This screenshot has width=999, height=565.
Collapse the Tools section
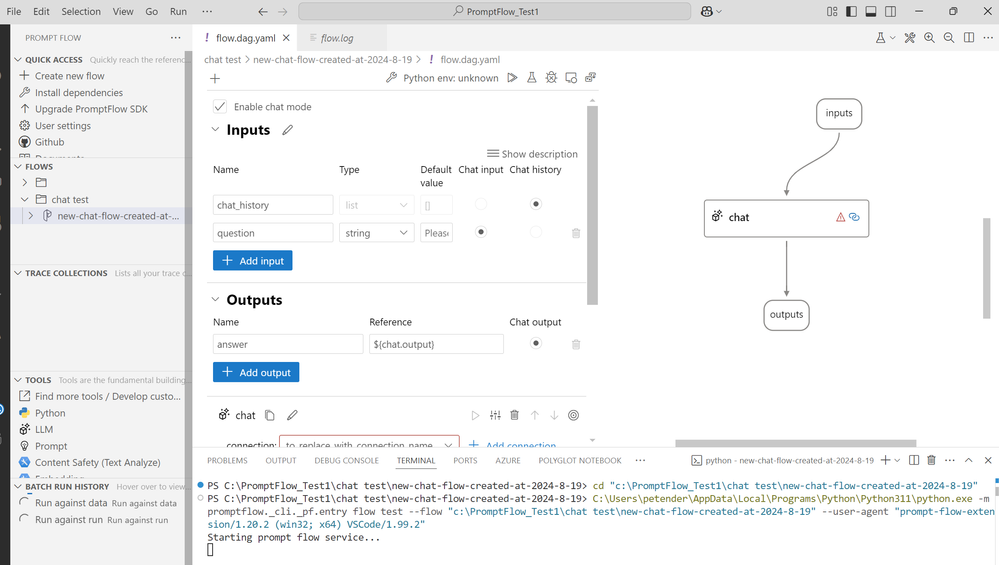18,380
